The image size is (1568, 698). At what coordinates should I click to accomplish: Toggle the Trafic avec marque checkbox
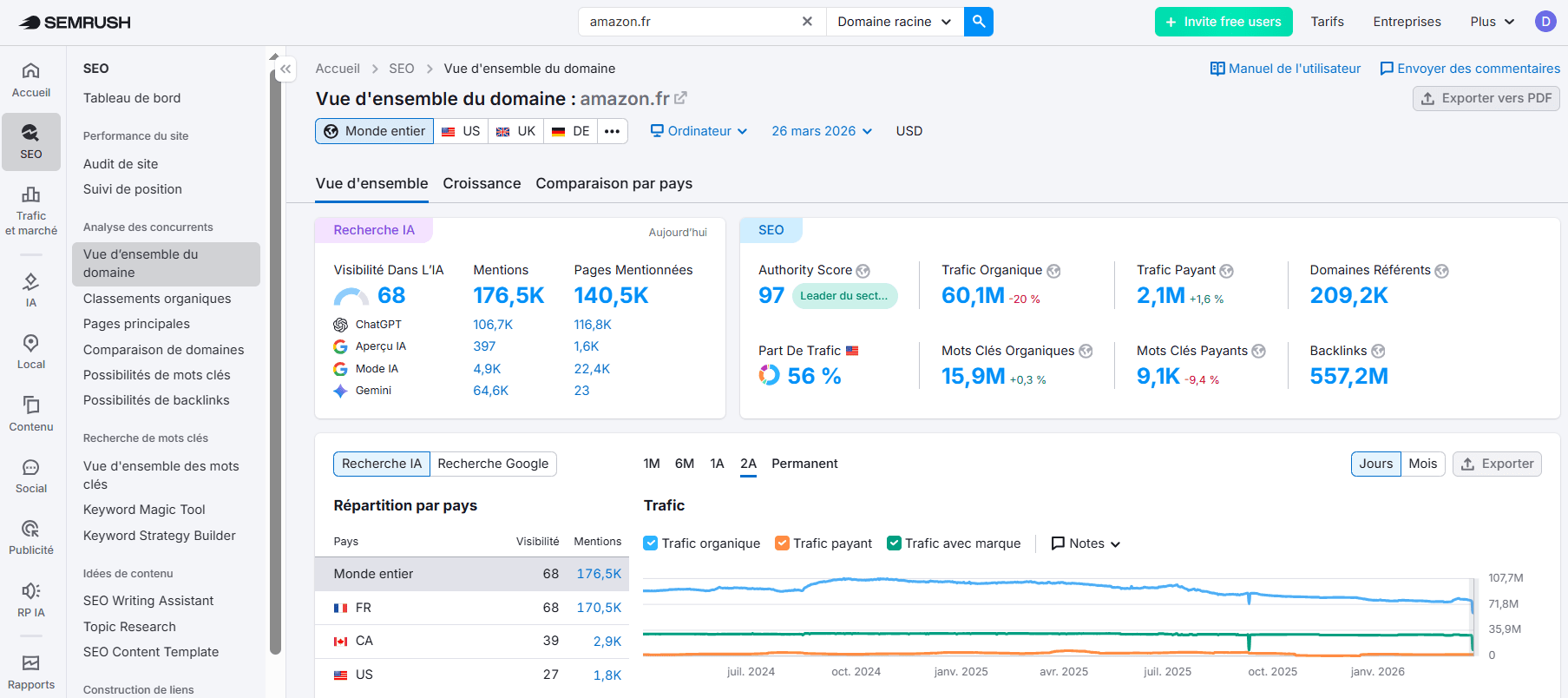(x=894, y=543)
